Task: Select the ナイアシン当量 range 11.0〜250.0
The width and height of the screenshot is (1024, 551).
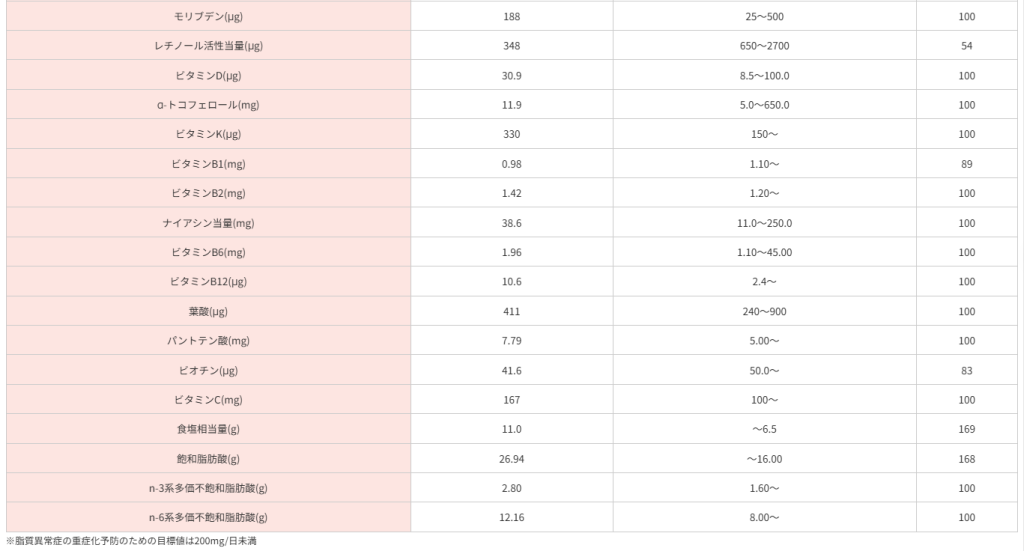Action: coord(764,223)
